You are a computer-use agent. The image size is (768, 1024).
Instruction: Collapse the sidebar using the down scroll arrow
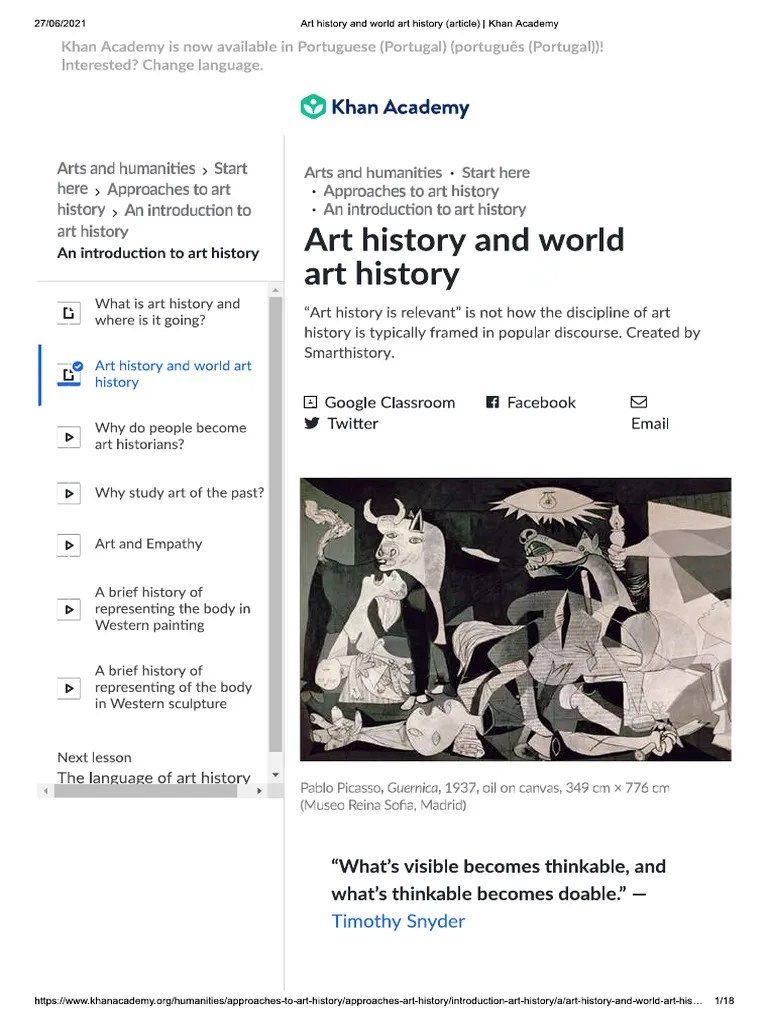pos(274,773)
